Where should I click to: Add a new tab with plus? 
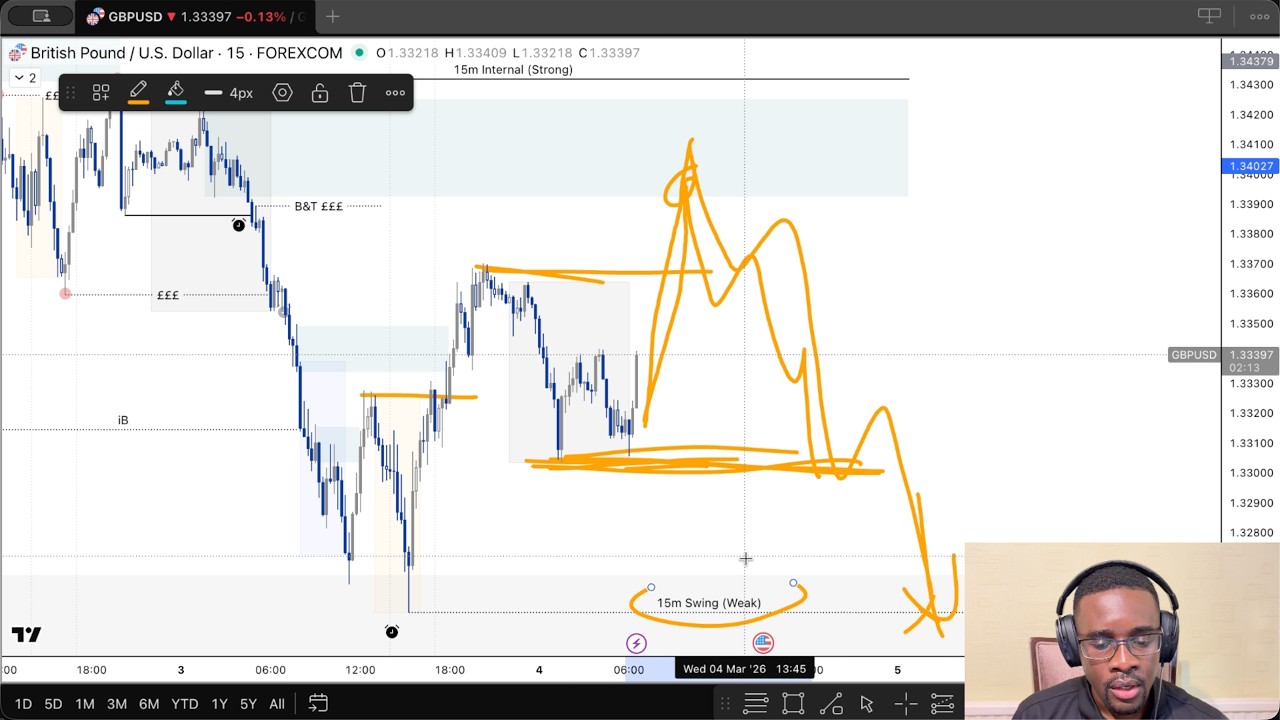(332, 16)
